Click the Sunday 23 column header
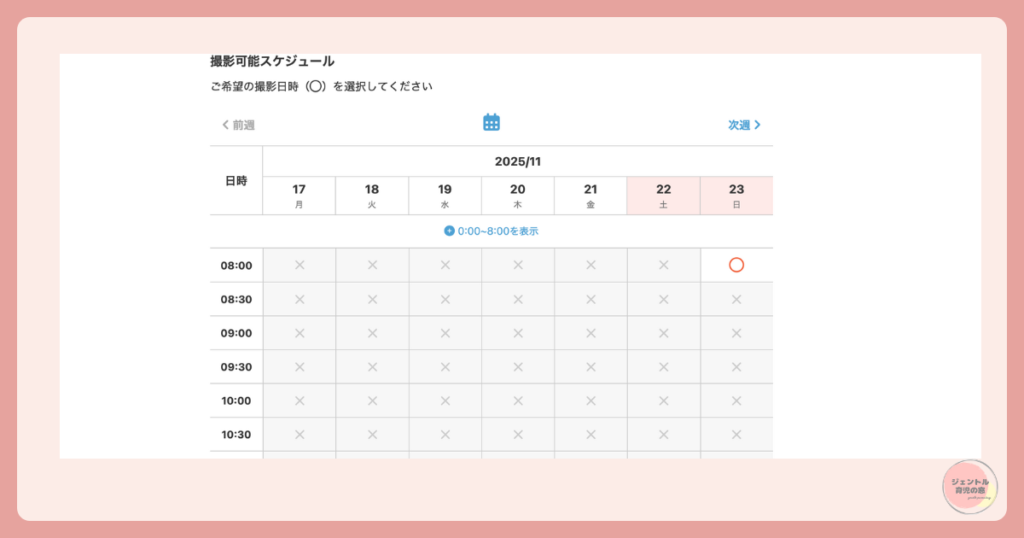Screen dimensions: 1024x538 tap(736, 195)
